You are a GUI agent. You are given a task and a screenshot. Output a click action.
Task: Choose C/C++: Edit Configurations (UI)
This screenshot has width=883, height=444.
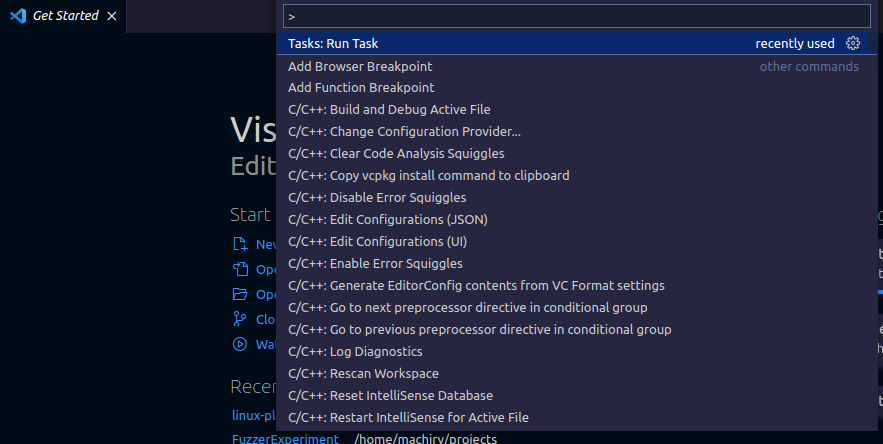point(577,242)
